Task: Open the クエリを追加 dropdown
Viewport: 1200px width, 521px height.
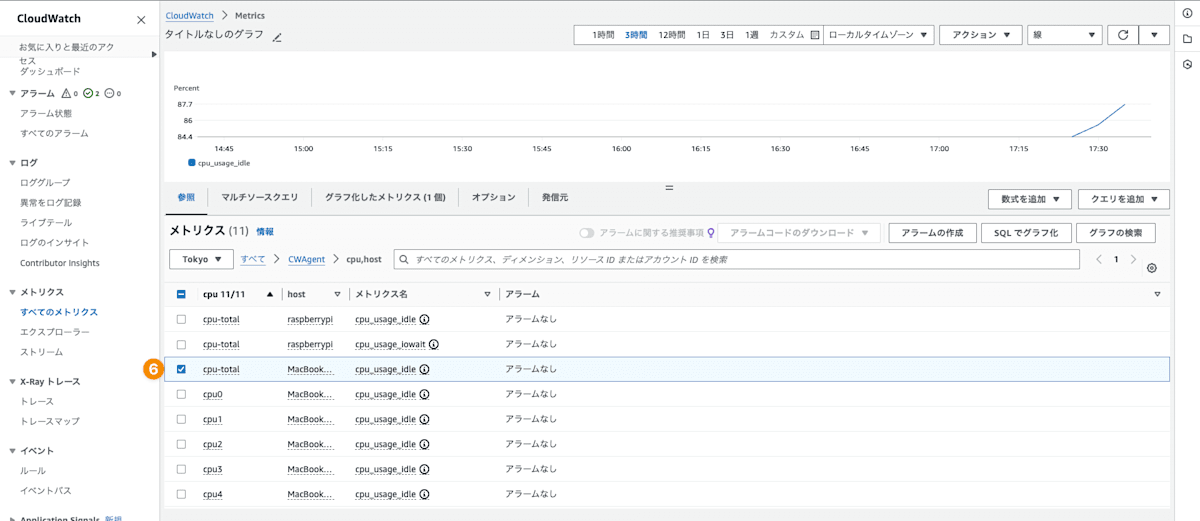Action: pyautogui.click(x=1124, y=199)
